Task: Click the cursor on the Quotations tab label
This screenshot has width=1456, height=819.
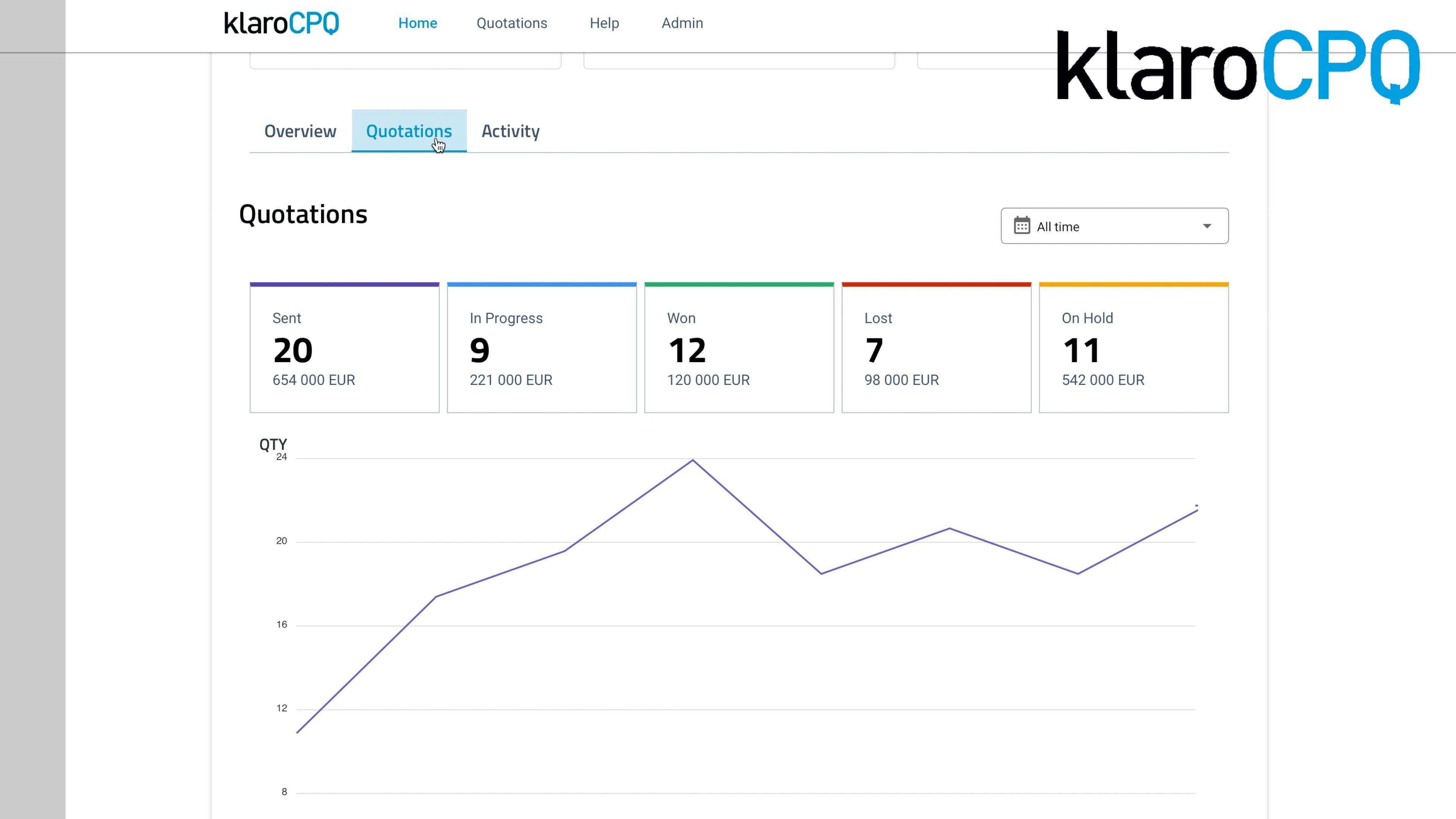Action: click(409, 131)
